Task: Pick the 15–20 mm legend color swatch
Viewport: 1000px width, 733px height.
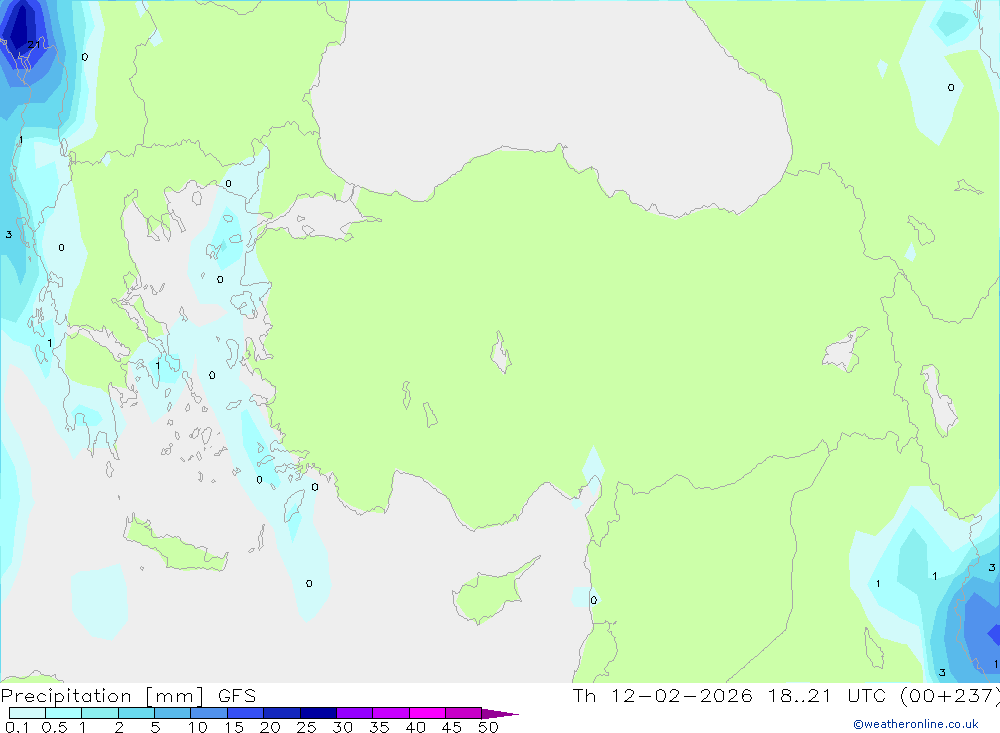Action: coord(245,713)
